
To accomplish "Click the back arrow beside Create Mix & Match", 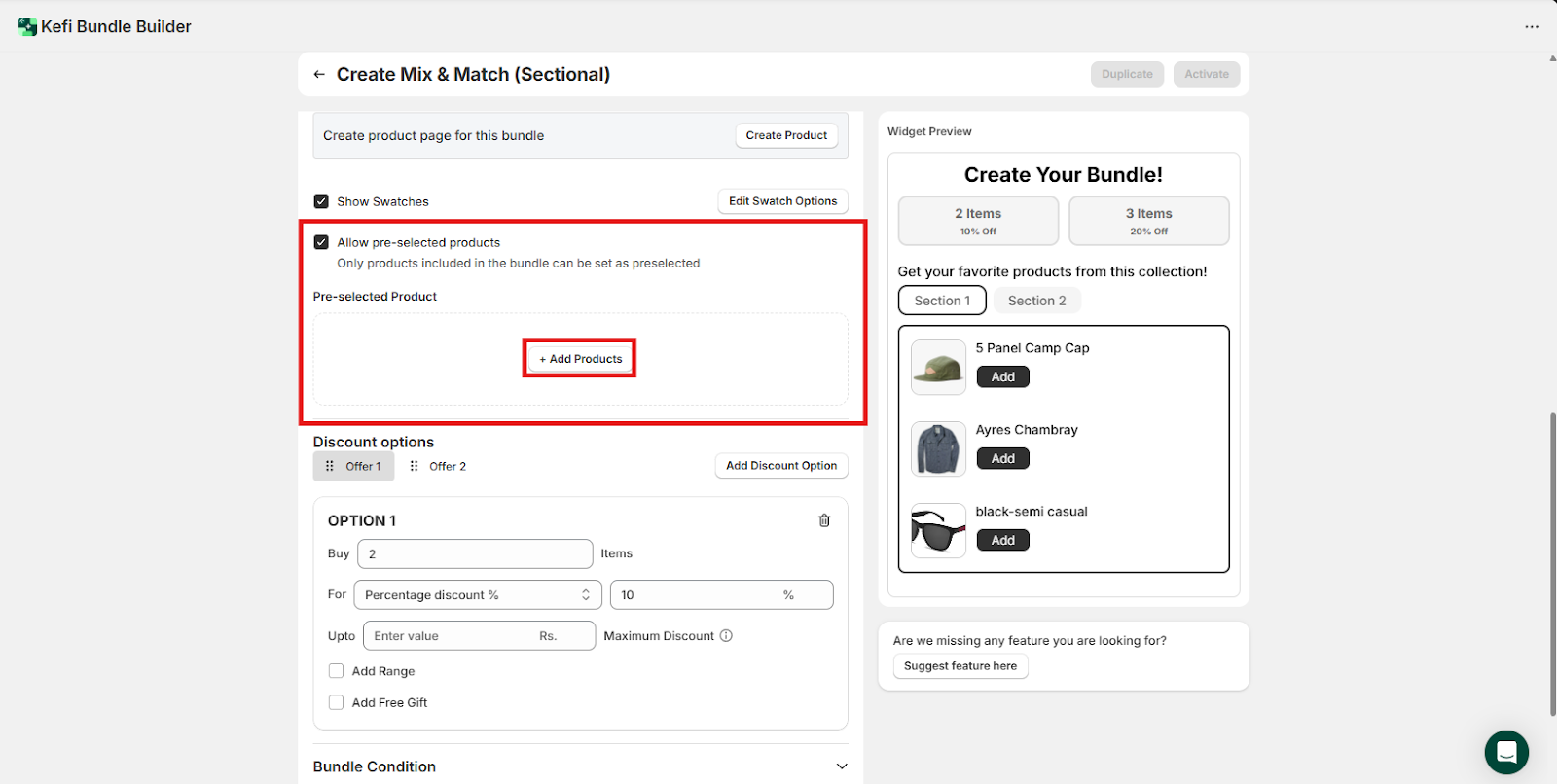I will (x=319, y=75).
